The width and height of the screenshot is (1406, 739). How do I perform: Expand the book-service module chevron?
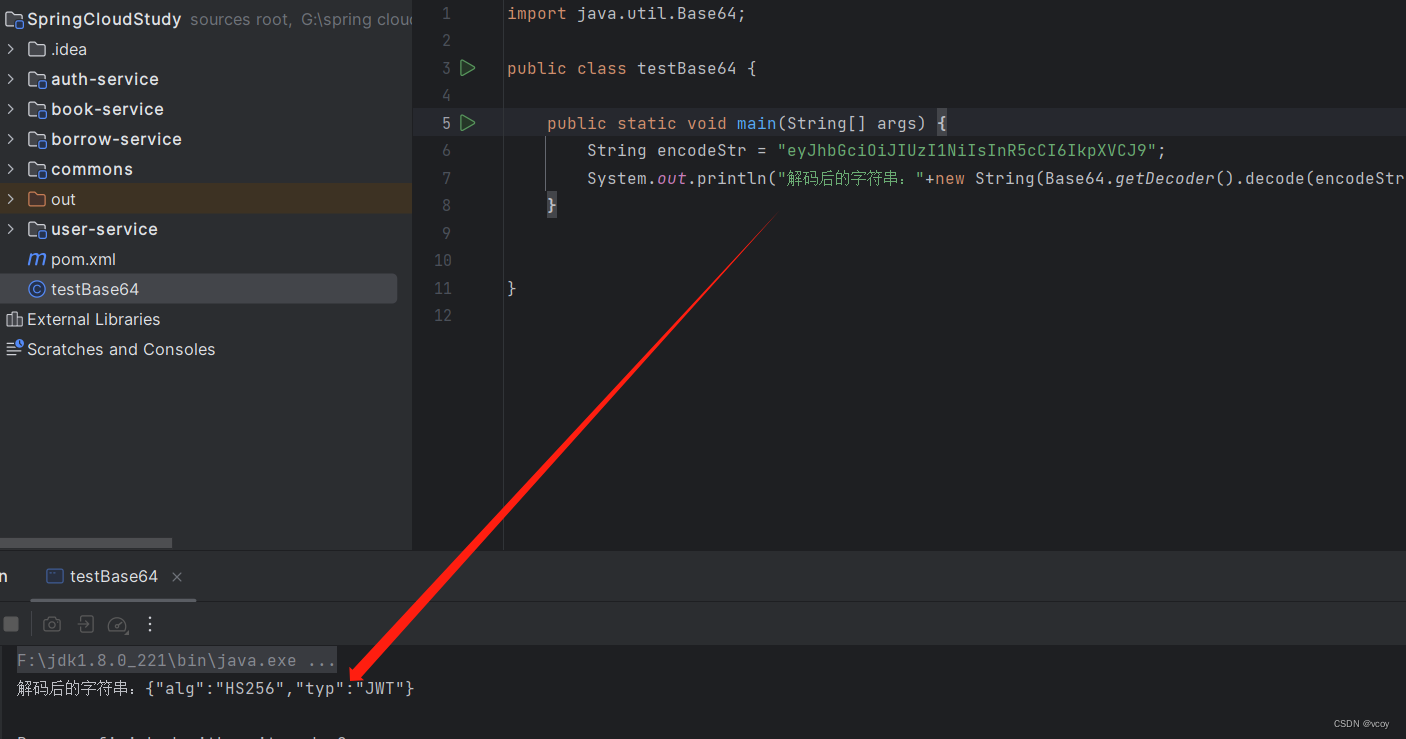(11, 109)
